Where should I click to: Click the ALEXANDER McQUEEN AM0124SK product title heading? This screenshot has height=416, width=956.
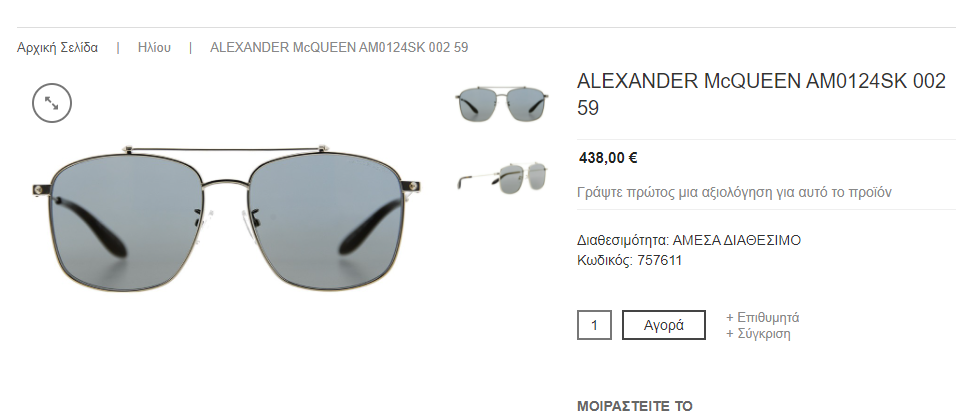coord(761,94)
